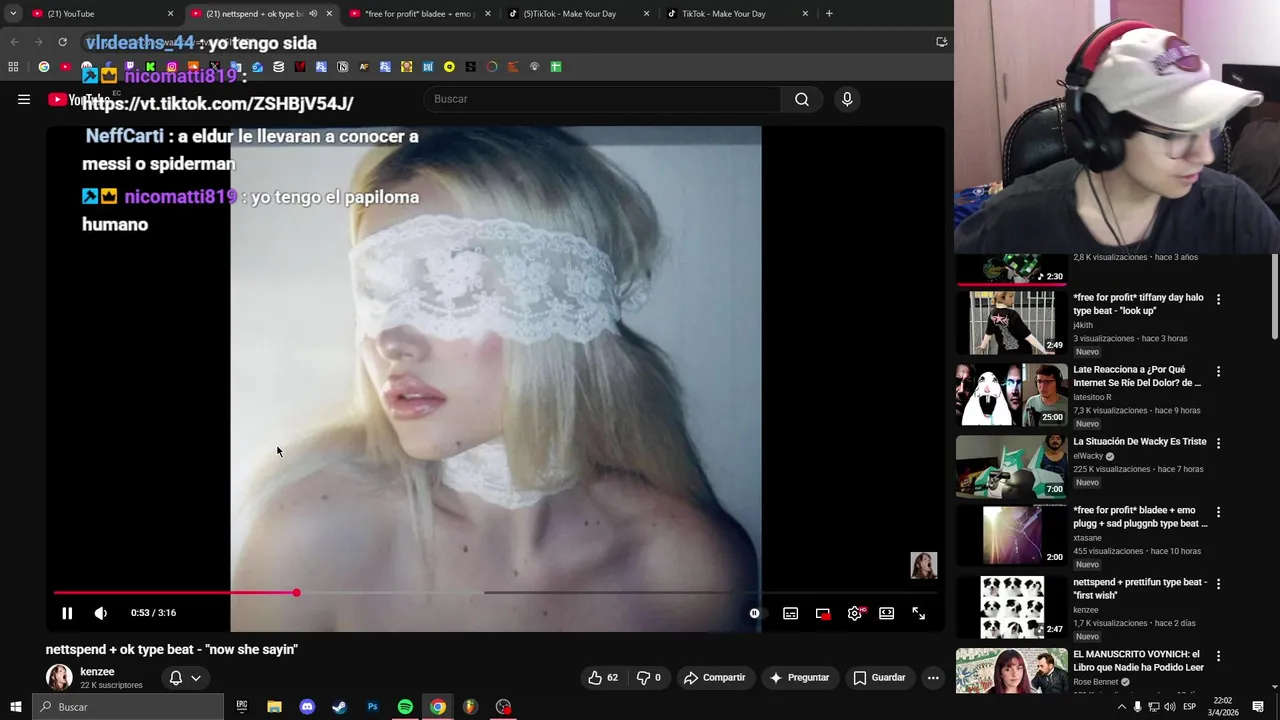Image resolution: width=1280 pixels, height=720 pixels.
Task: Open FL Studio from the taskbar
Action: [x=470, y=707]
